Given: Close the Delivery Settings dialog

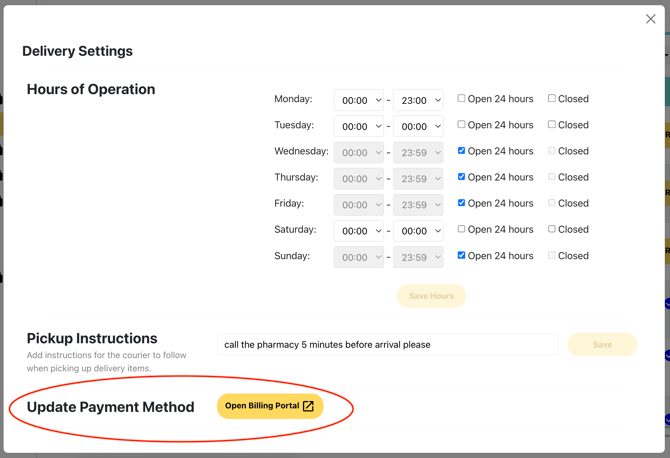Looking at the screenshot, I should click(650, 19).
